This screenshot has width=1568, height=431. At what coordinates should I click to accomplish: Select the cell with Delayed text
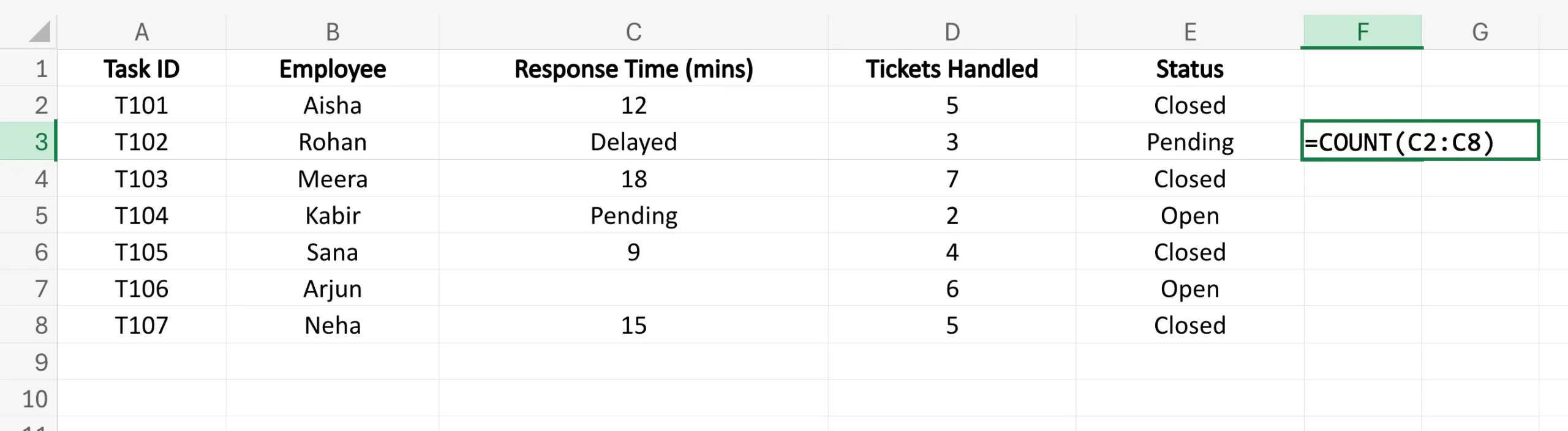633,141
